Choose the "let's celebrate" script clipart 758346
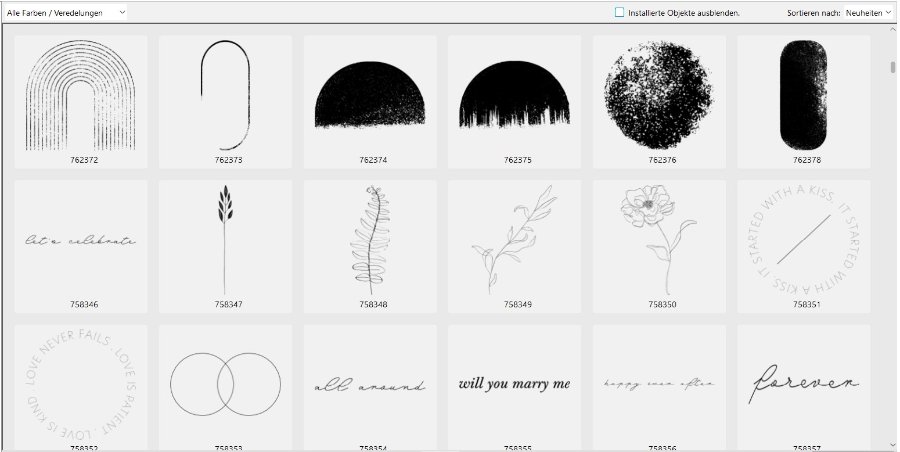Viewport: 900px width, 452px height. coord(81,246)
